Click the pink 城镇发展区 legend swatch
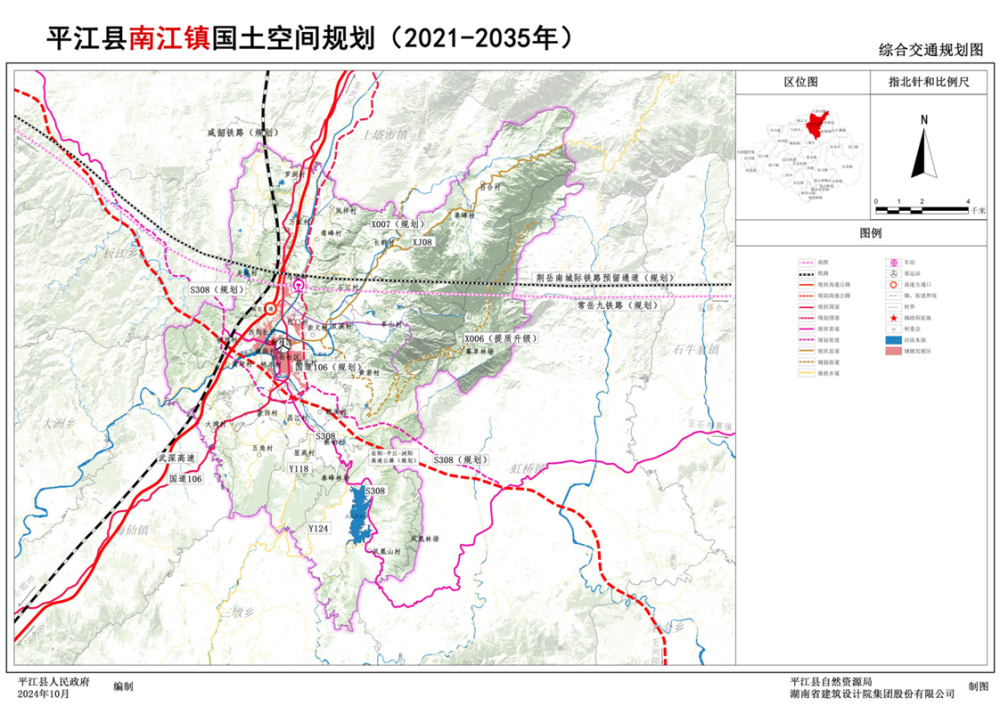 click(892, 353)
